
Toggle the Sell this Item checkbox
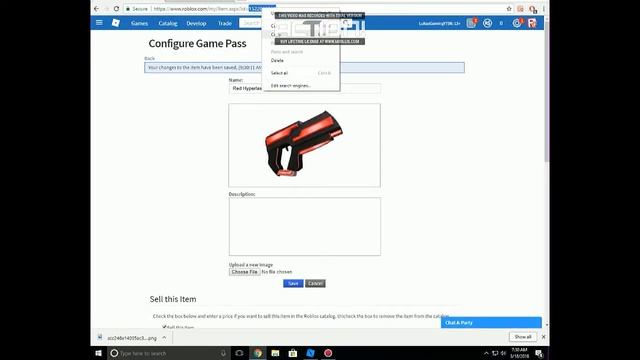pyautogui.click(x=164, y=327)
